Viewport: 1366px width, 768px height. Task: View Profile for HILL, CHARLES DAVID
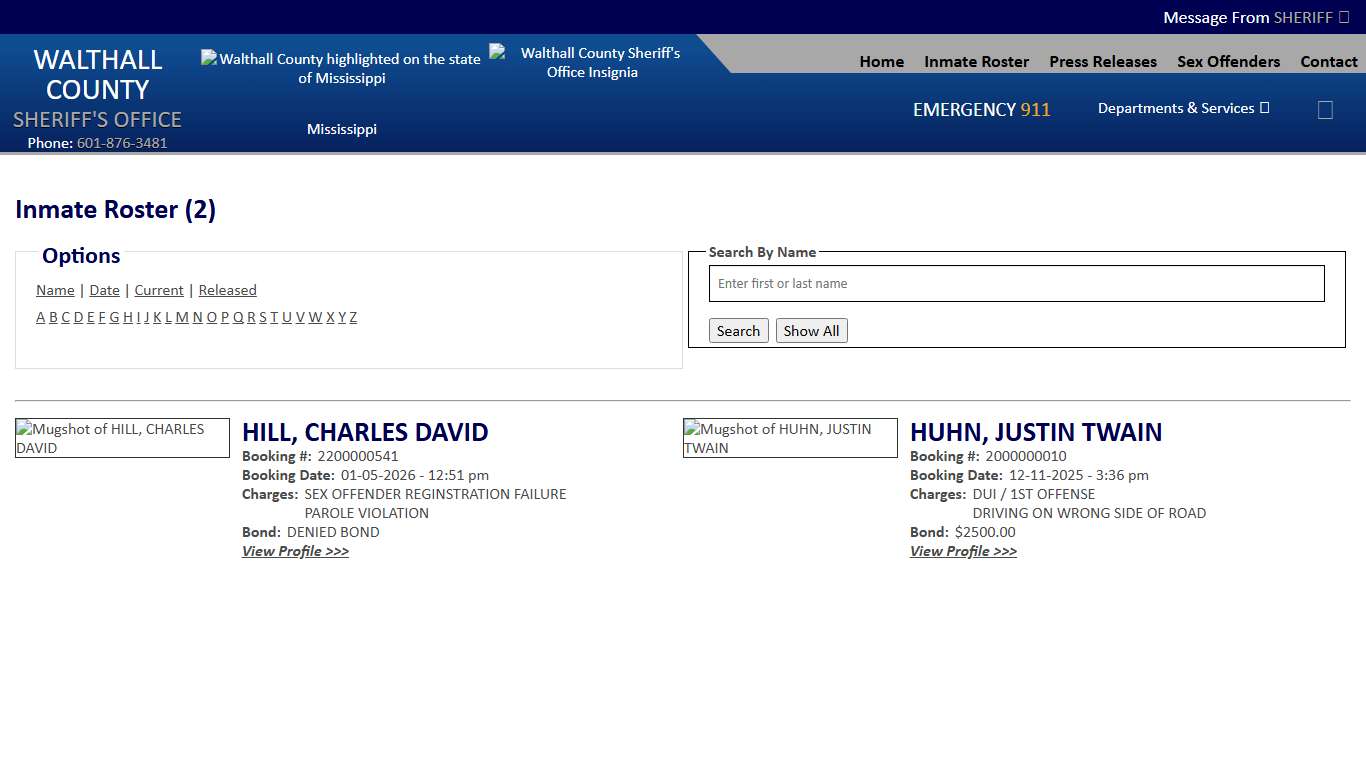(x=295, y=551)
